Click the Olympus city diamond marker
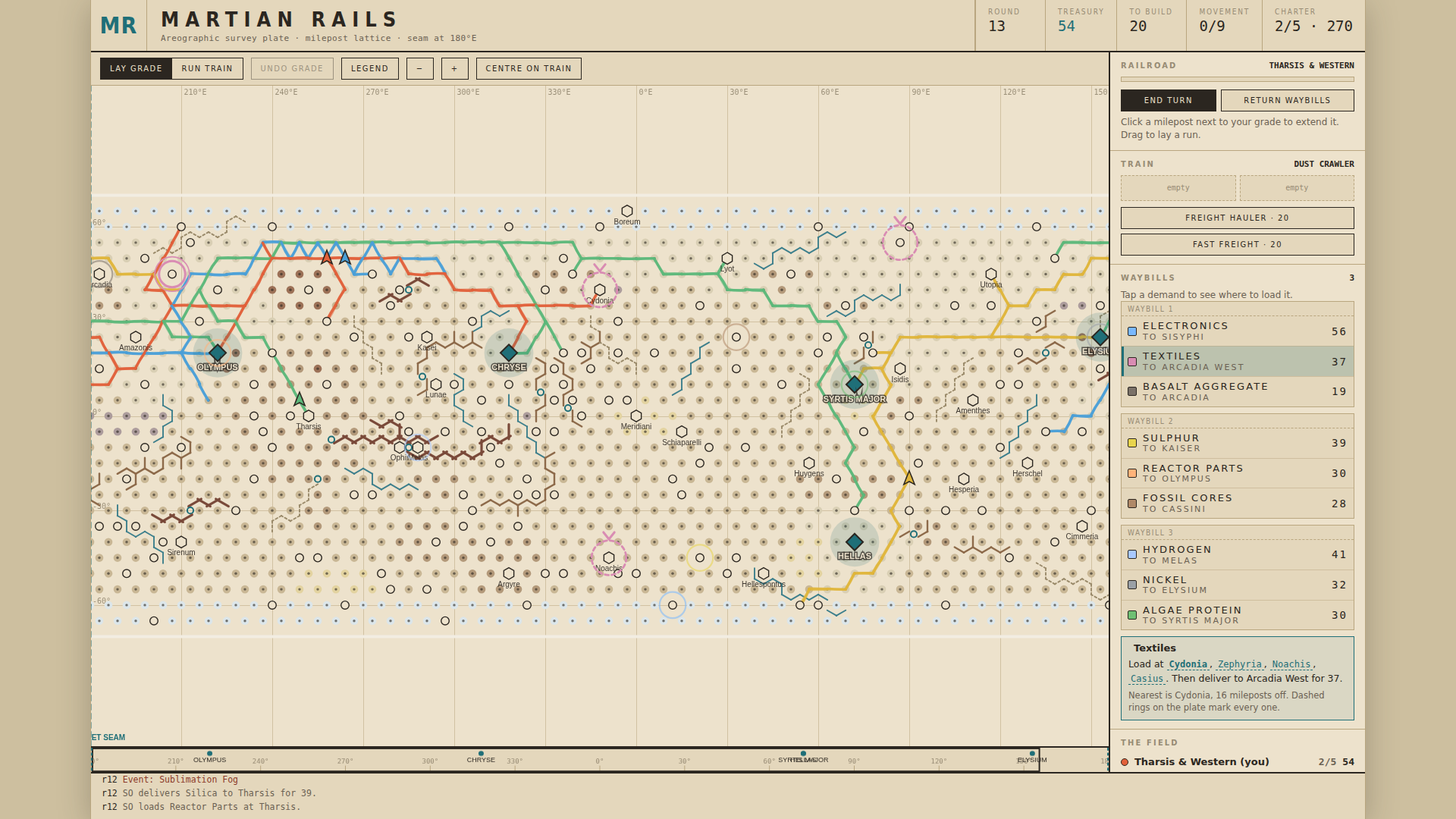The image size is (1456, 819). [218, 353]
